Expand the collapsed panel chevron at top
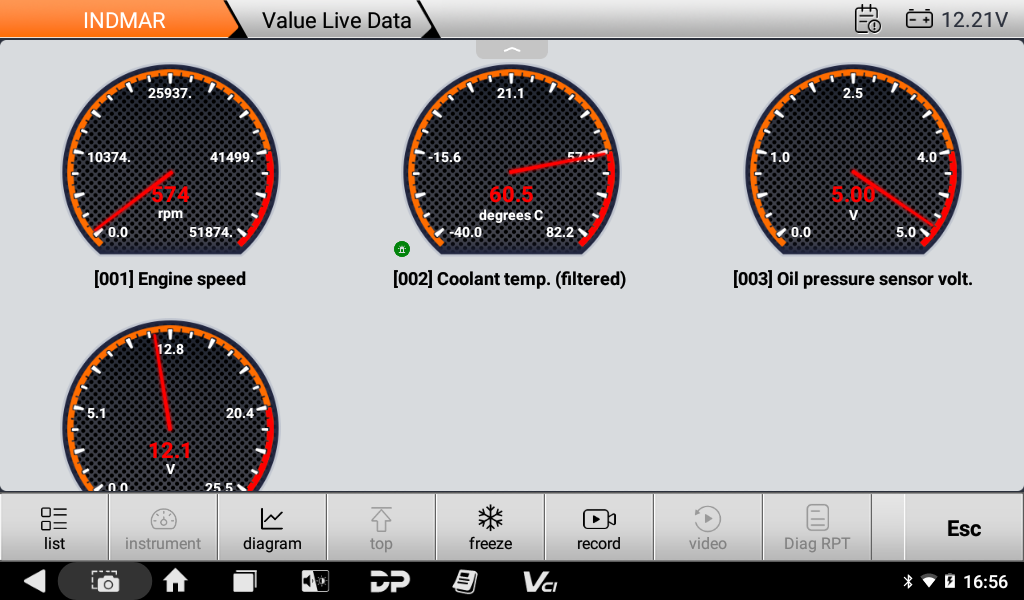The height and width of the screenshot is (600, 1024). 512,50
